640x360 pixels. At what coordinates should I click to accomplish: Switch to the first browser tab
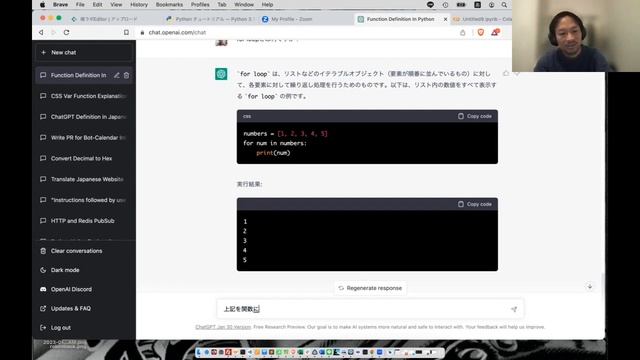(x=104, y=19)
